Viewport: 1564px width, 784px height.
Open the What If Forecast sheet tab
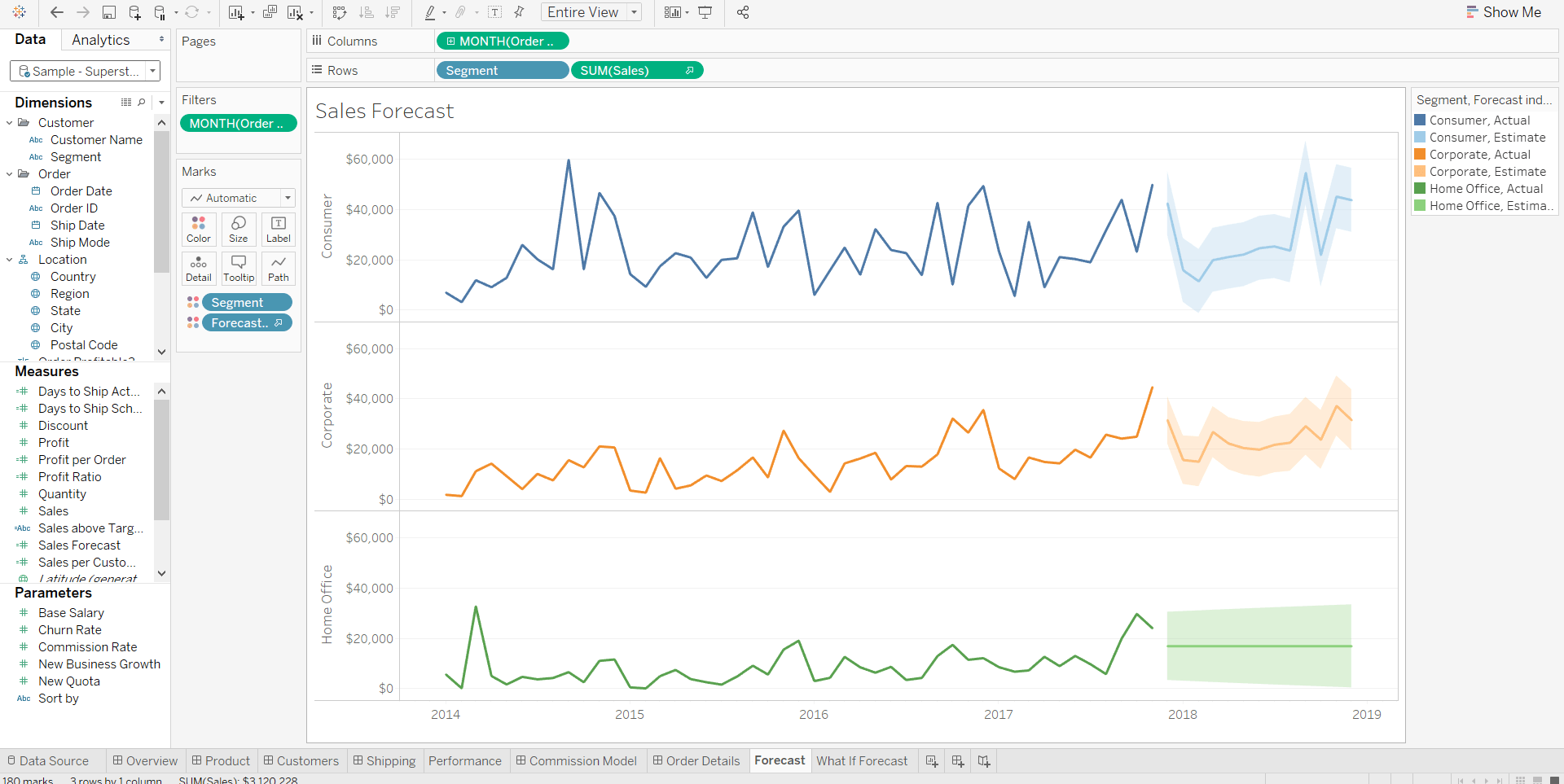[862, 761]
